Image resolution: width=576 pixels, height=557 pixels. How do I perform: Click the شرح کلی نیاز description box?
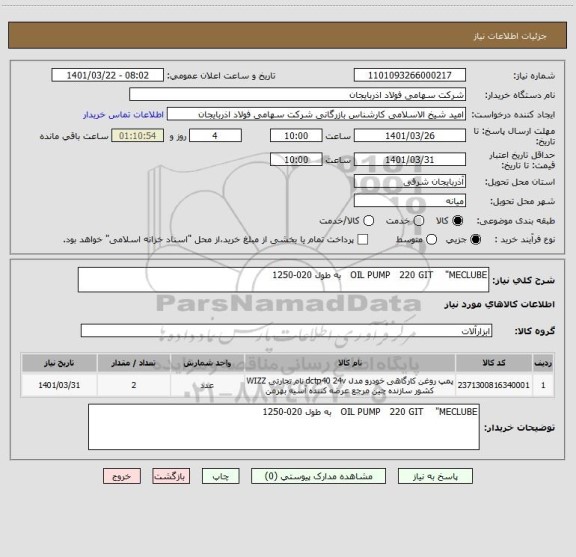tap(283, 280)
